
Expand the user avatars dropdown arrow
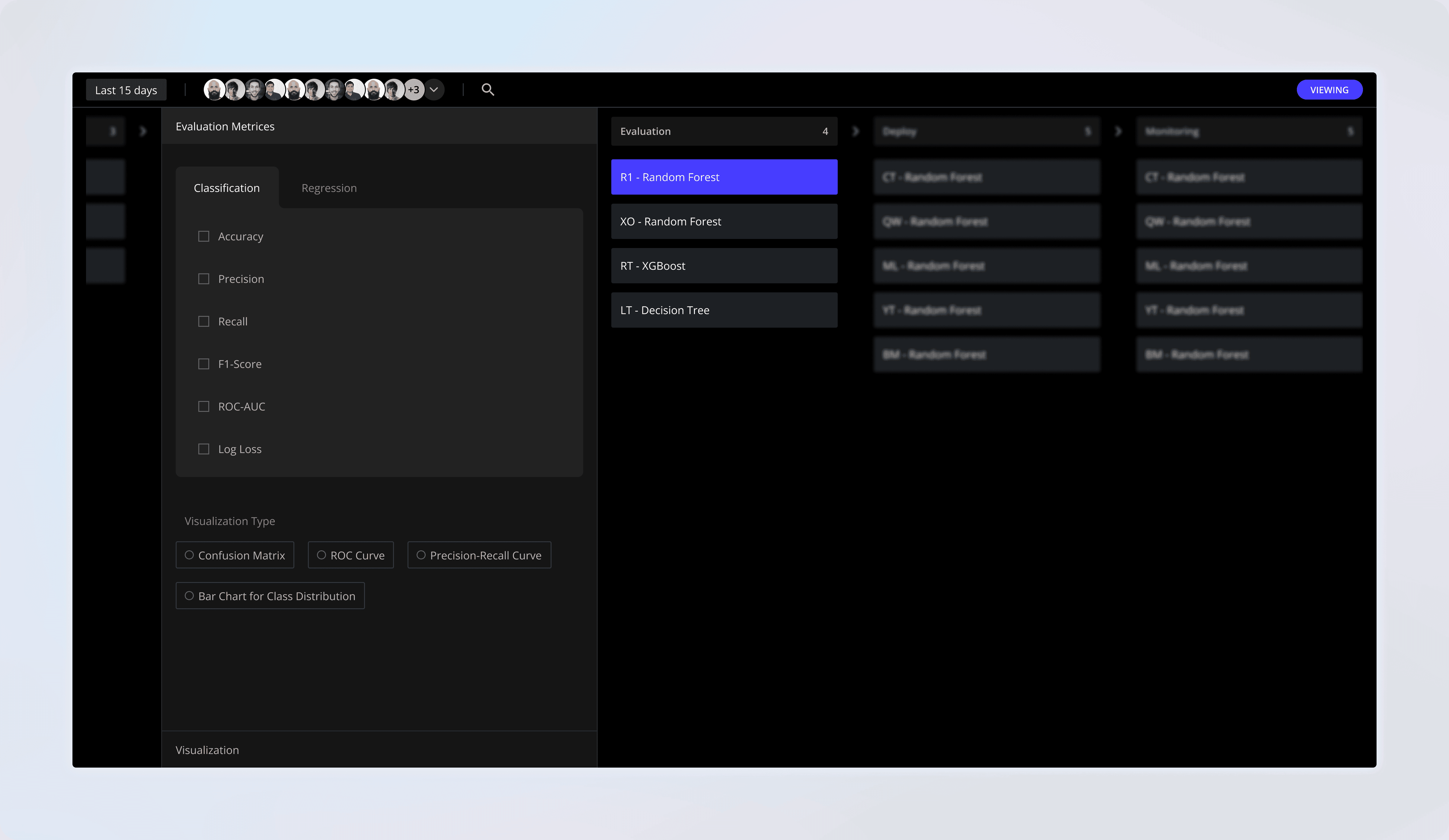point(434,90)
